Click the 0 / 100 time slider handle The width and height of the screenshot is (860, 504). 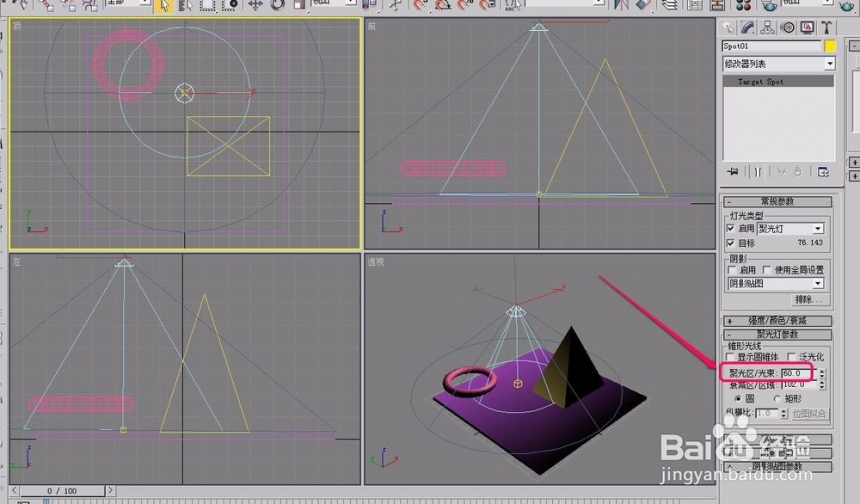coord(62,490)
